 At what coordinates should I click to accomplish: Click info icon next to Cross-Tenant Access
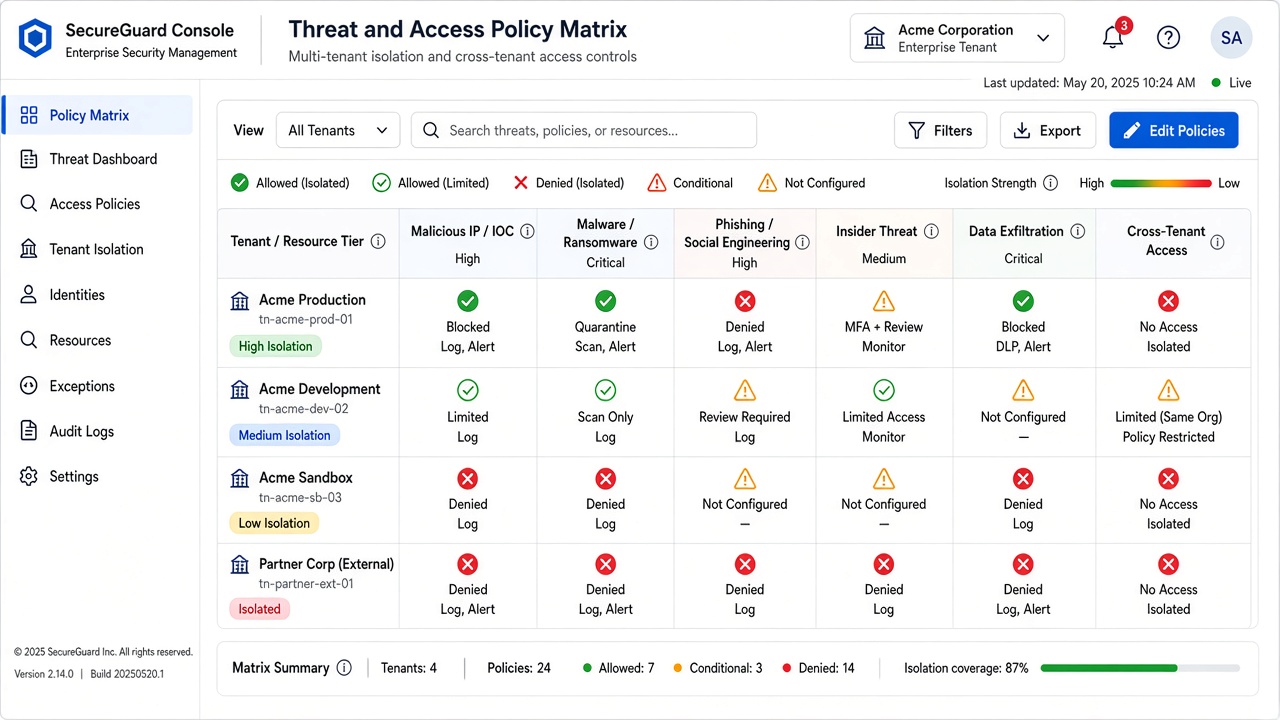coord(1217,241)
